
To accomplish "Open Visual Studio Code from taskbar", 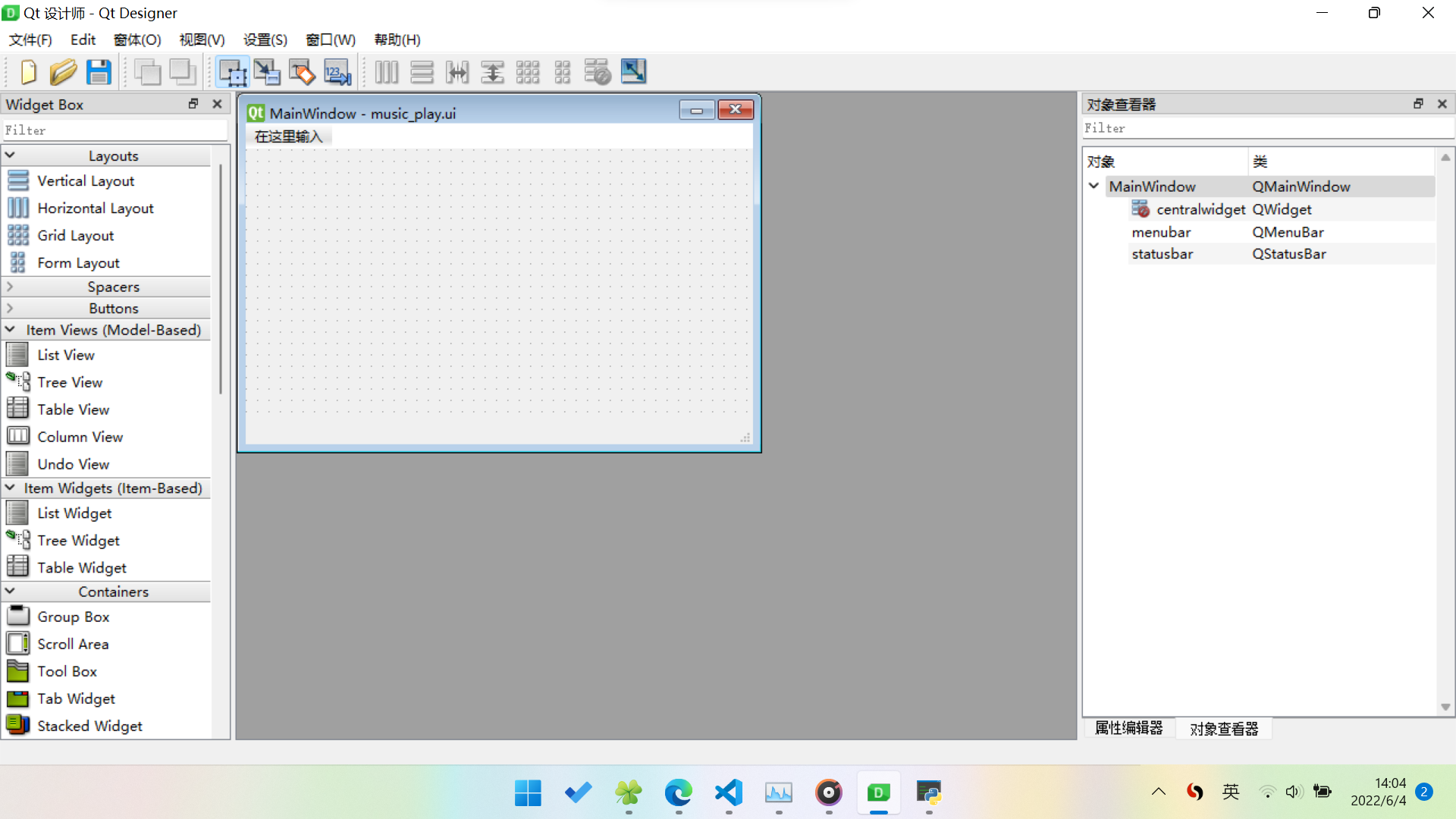I will tap(728, 793).
